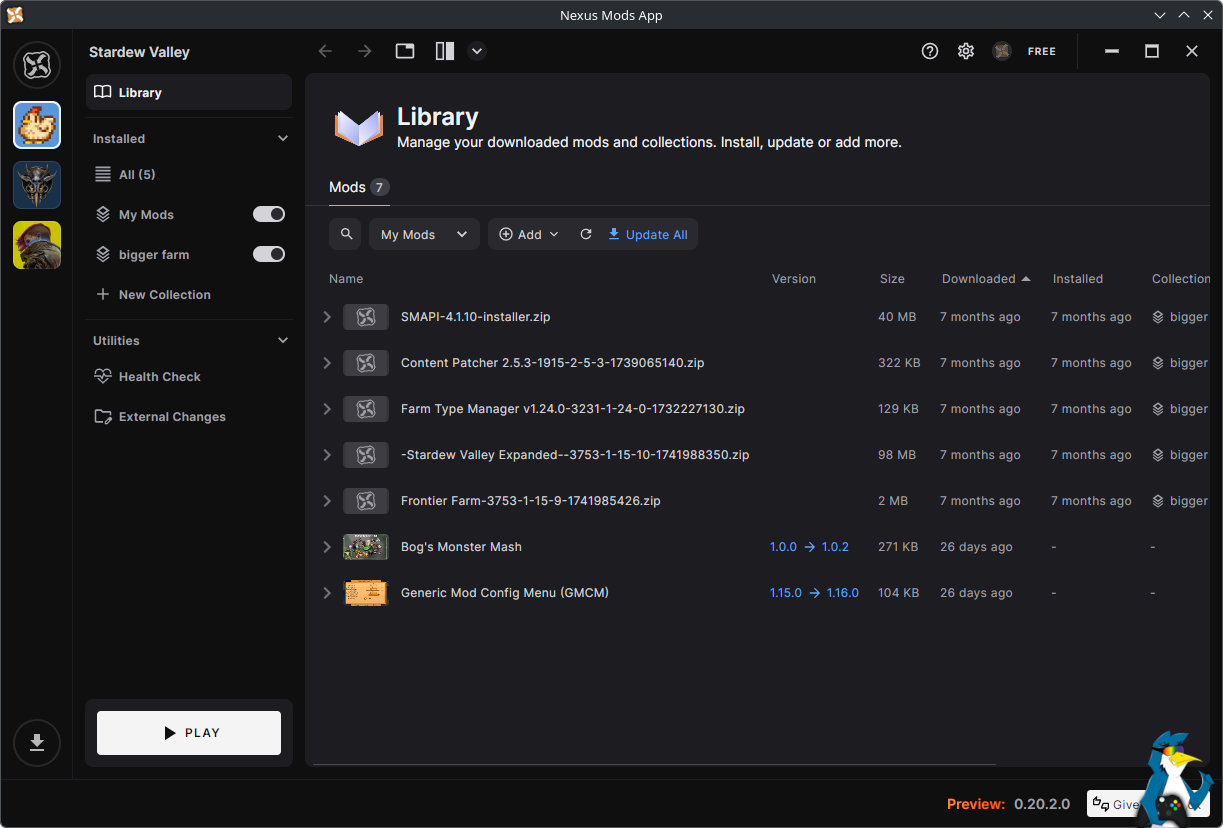This screenshot has width=1223, height=828.
Task: Expand the SMAPI-4.1.10-installer.zip row
Action: pos(327,317)
